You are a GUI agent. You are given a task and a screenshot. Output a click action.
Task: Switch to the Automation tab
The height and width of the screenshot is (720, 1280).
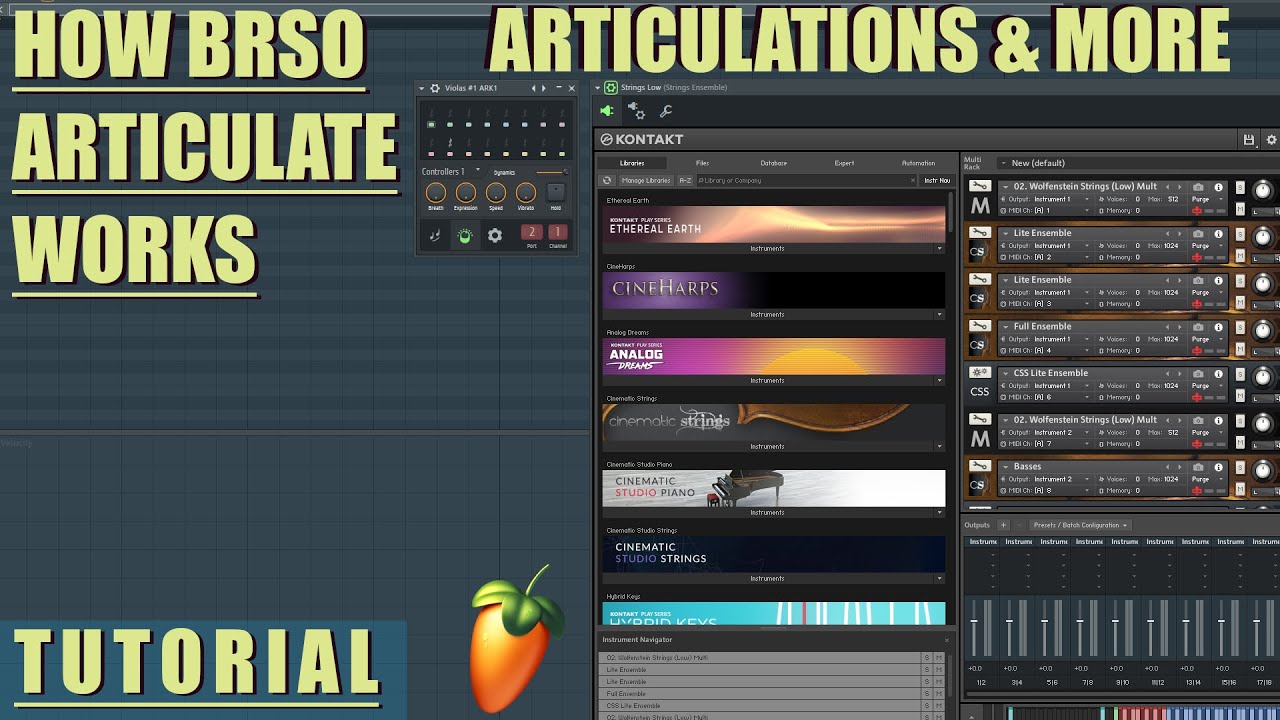918,163
